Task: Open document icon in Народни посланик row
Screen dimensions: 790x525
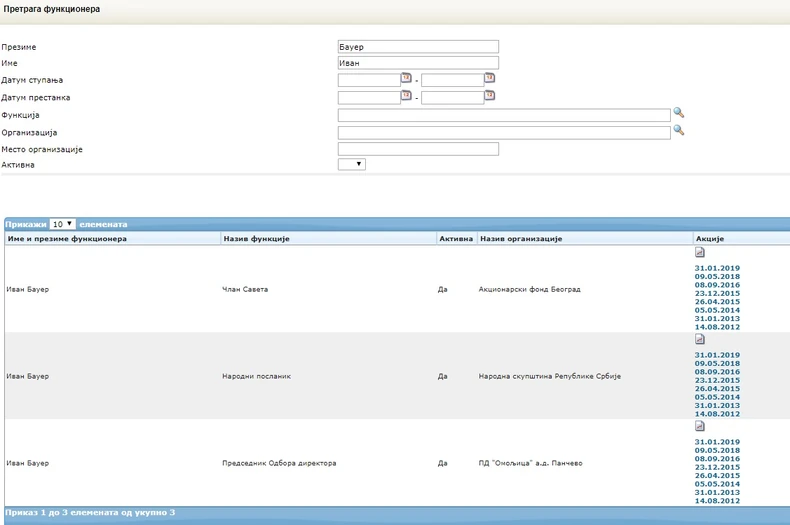Action: tap(700, 340)
